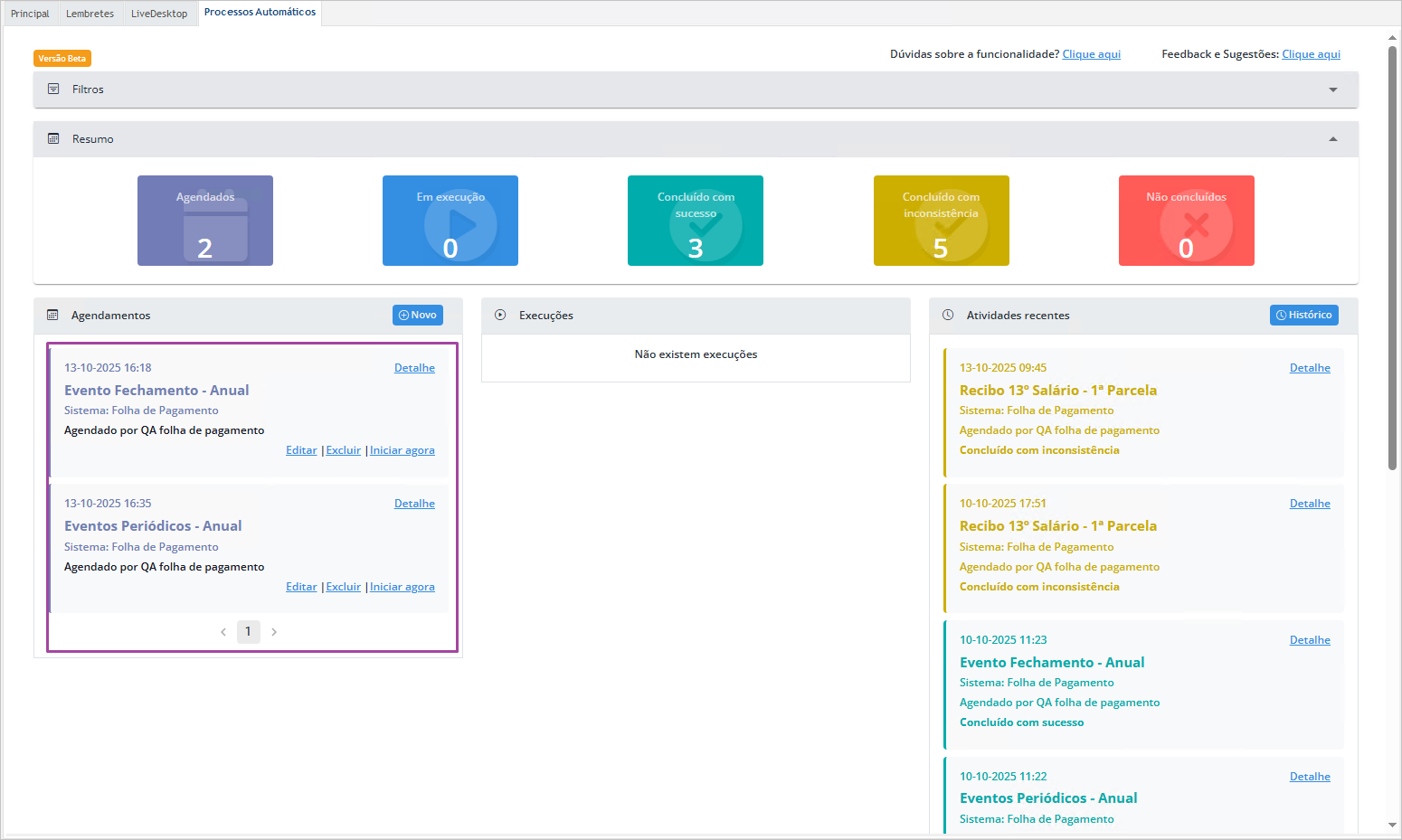This screenshot has height=840, width=1402.
Task: Click Iniciar agora for Evento Fechamento - Anual
Action: click(x=402, y=450)
